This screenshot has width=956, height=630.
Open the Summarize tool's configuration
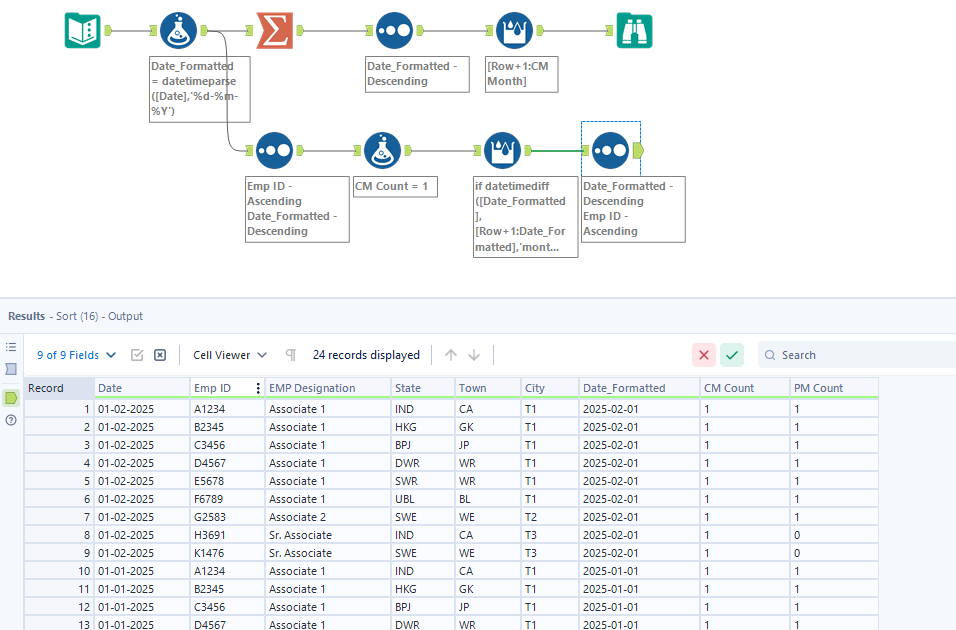pyautogui.click(x=277, y=30)
